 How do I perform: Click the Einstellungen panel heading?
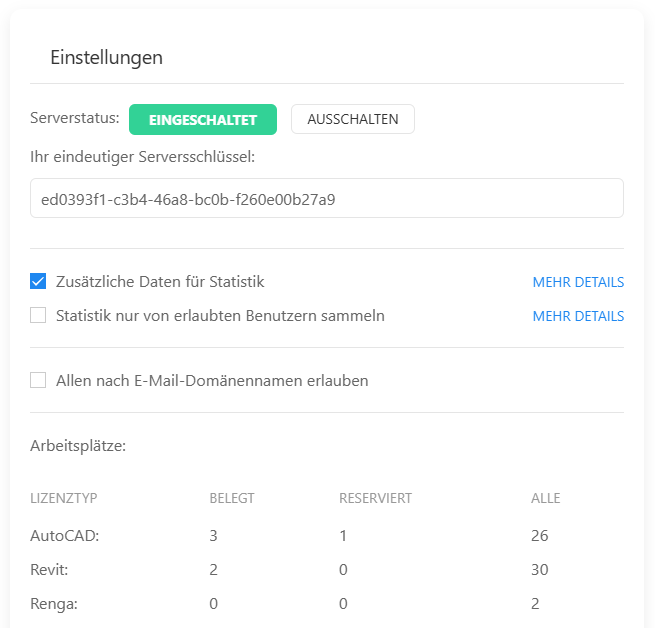tap(106, 58)
